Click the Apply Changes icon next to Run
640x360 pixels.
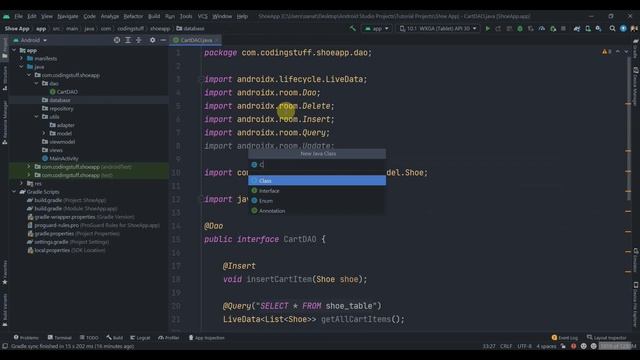[498, 29]
